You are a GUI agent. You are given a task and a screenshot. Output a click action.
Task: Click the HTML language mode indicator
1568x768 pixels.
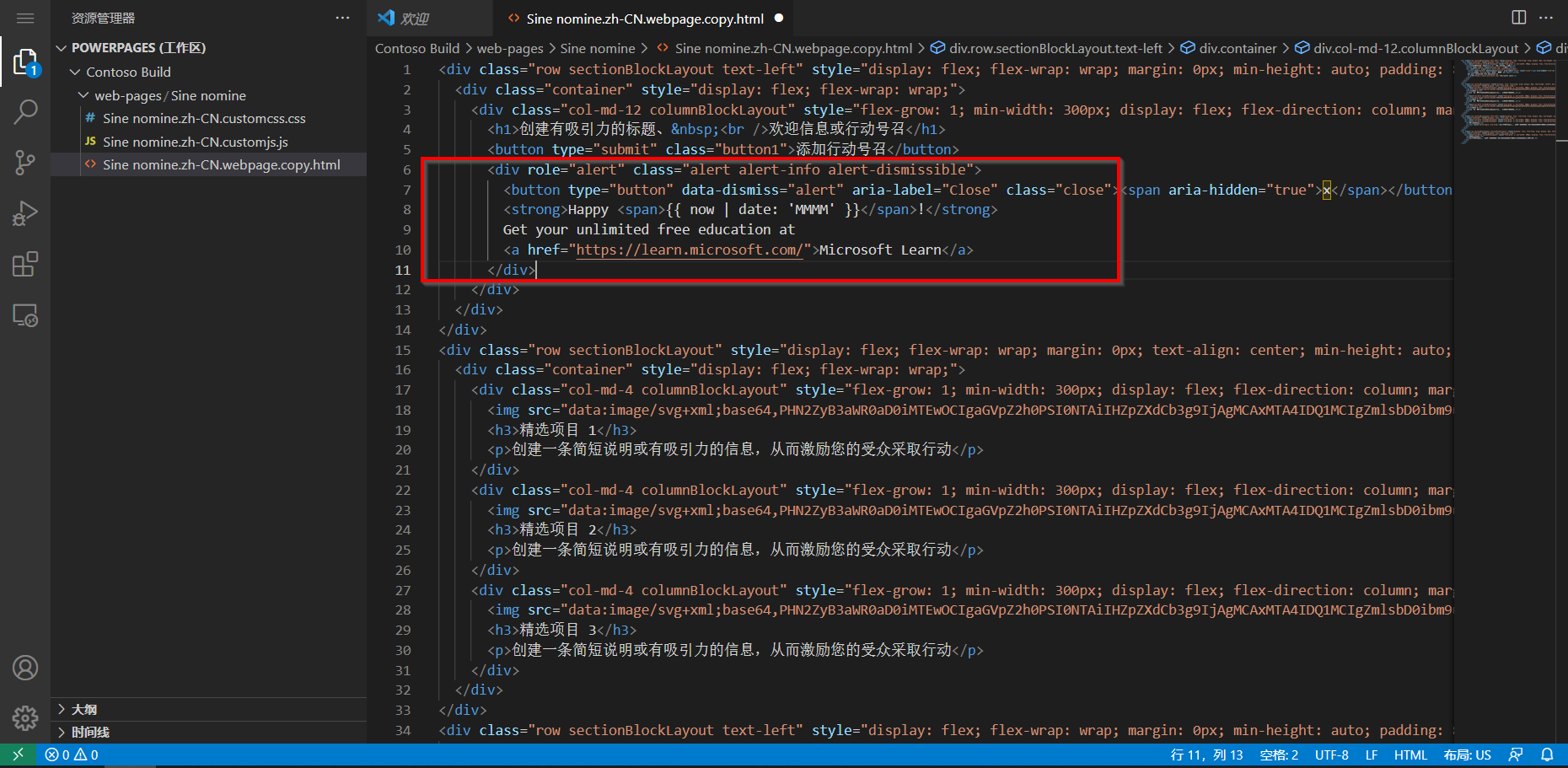[1410, 755]
